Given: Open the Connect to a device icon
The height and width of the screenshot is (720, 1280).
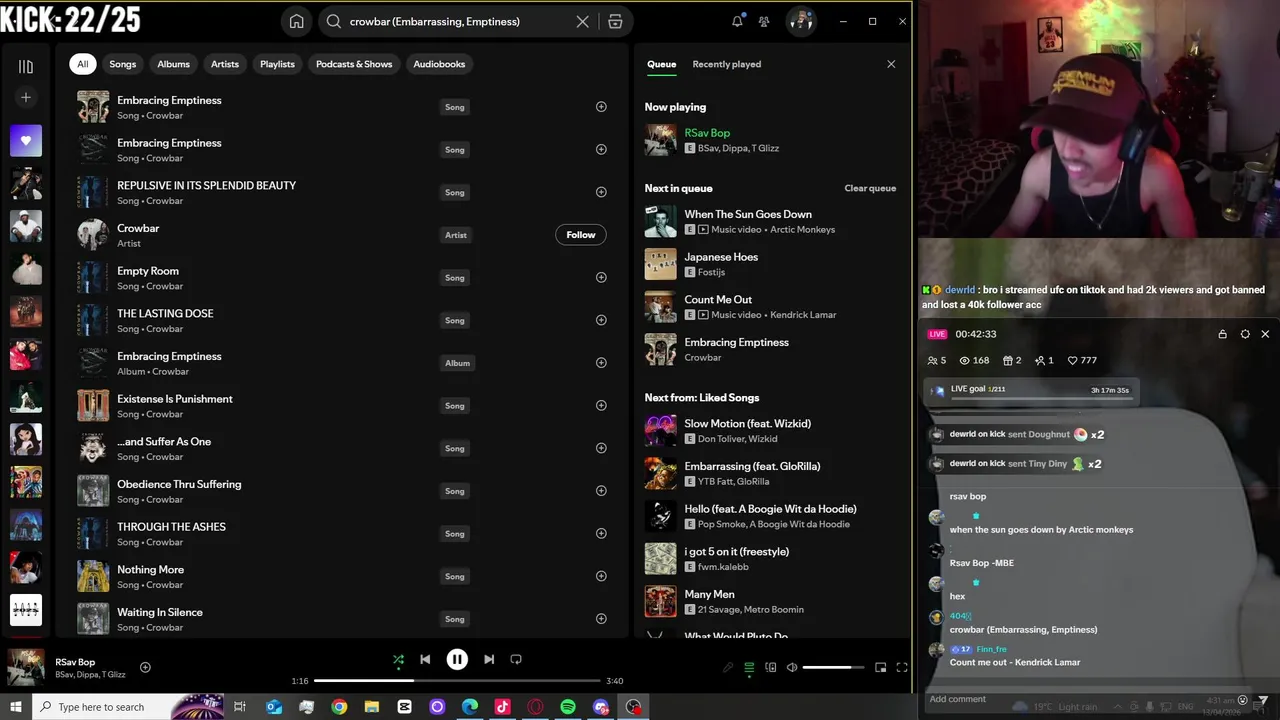Looking at the screenshot, I should pyautogui.click(x=771, y=667).
